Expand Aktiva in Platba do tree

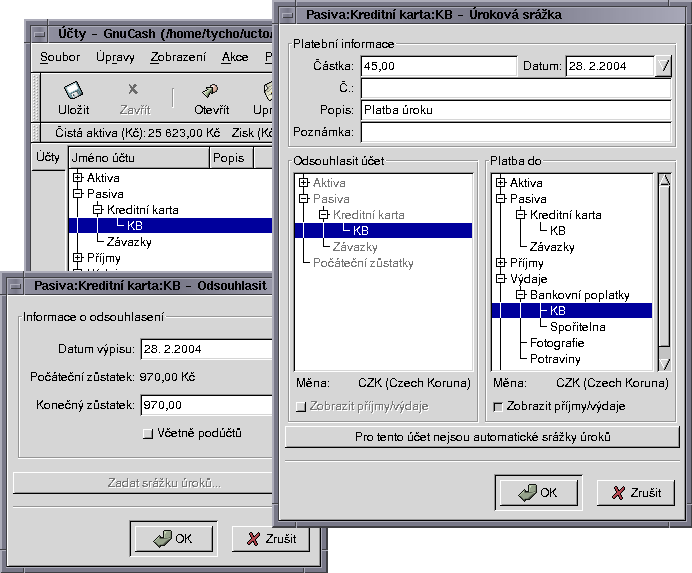pos(500,182)
